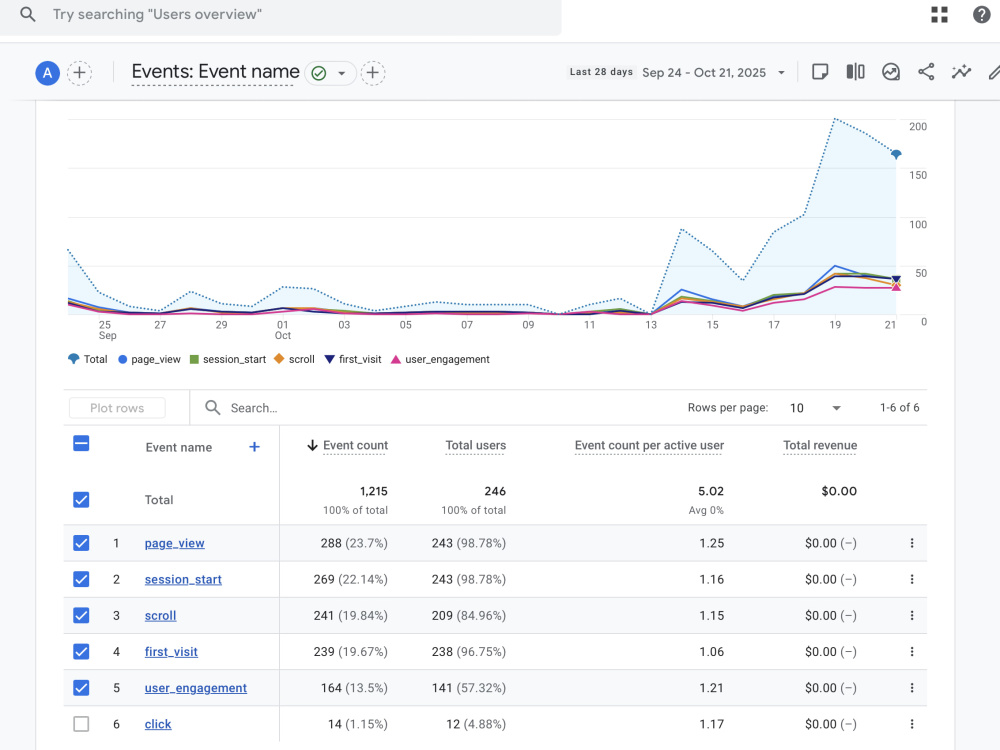The image size is (1000, 750).
Task: Open the three-dot menu for the scroll row
Action: [912, 615]
